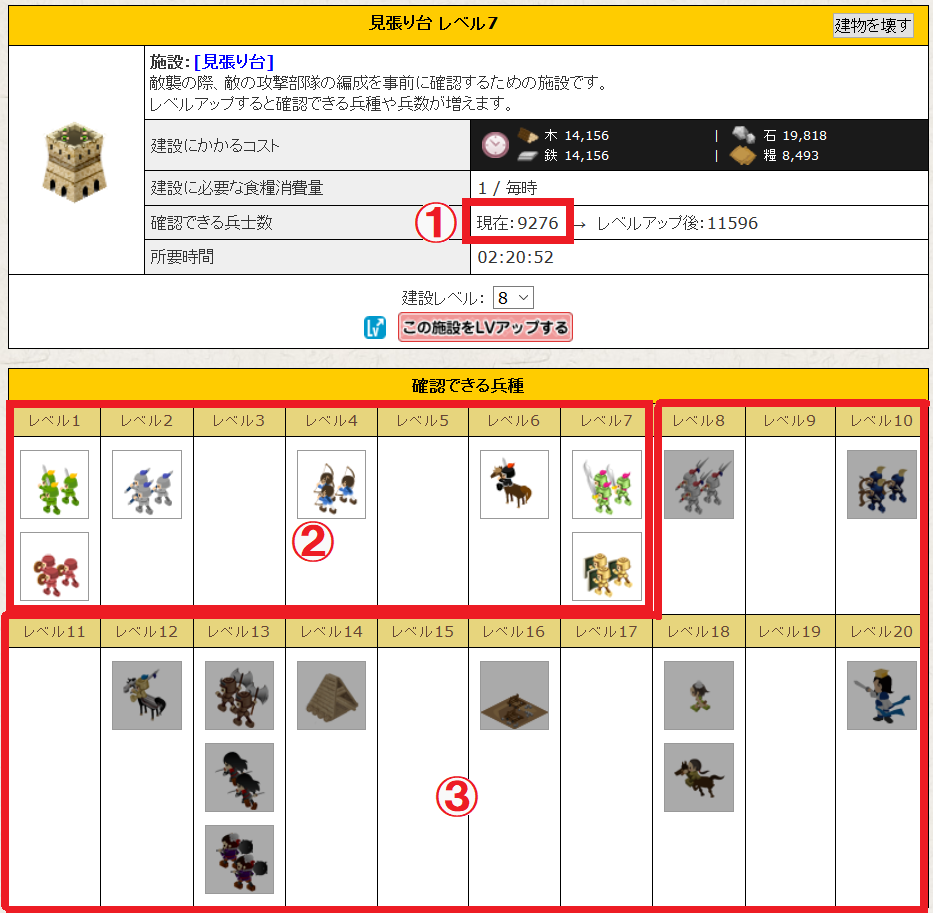Click the blue LV arrow icon
This screenshot has width=933, height=913.
coord(375,327)
